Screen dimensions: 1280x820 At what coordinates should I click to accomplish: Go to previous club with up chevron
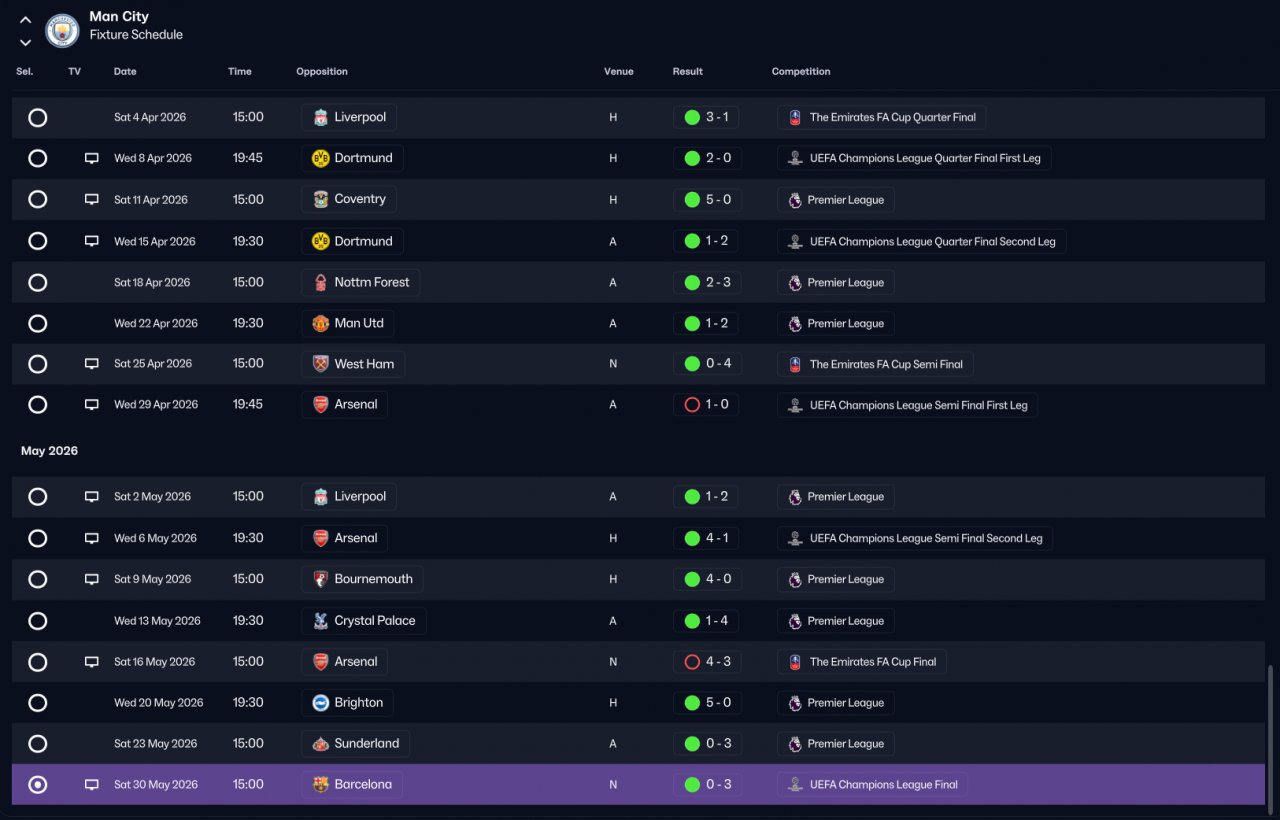26,20
